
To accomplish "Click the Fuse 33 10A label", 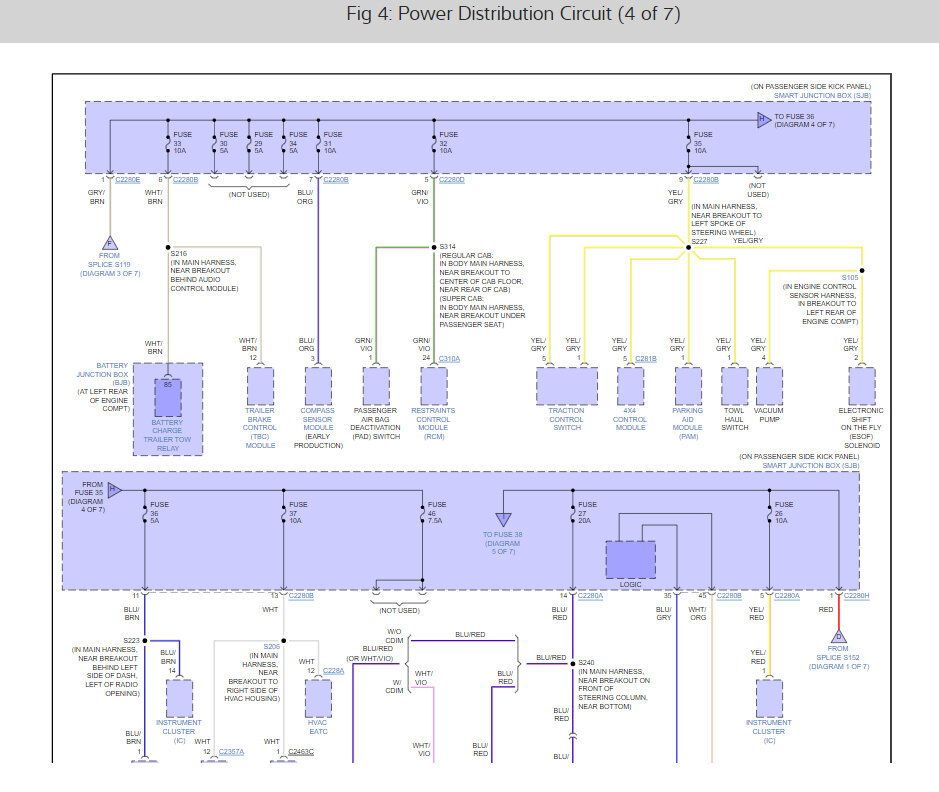I will (183, 142).
